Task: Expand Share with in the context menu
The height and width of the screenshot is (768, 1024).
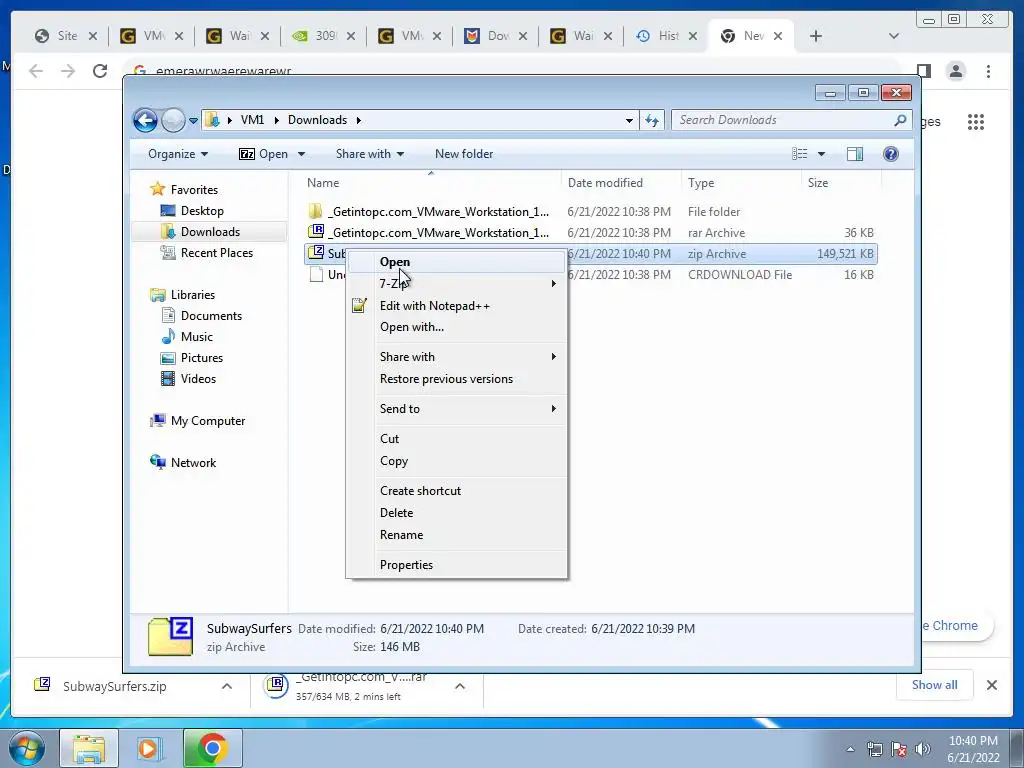Action: (456, 357)
